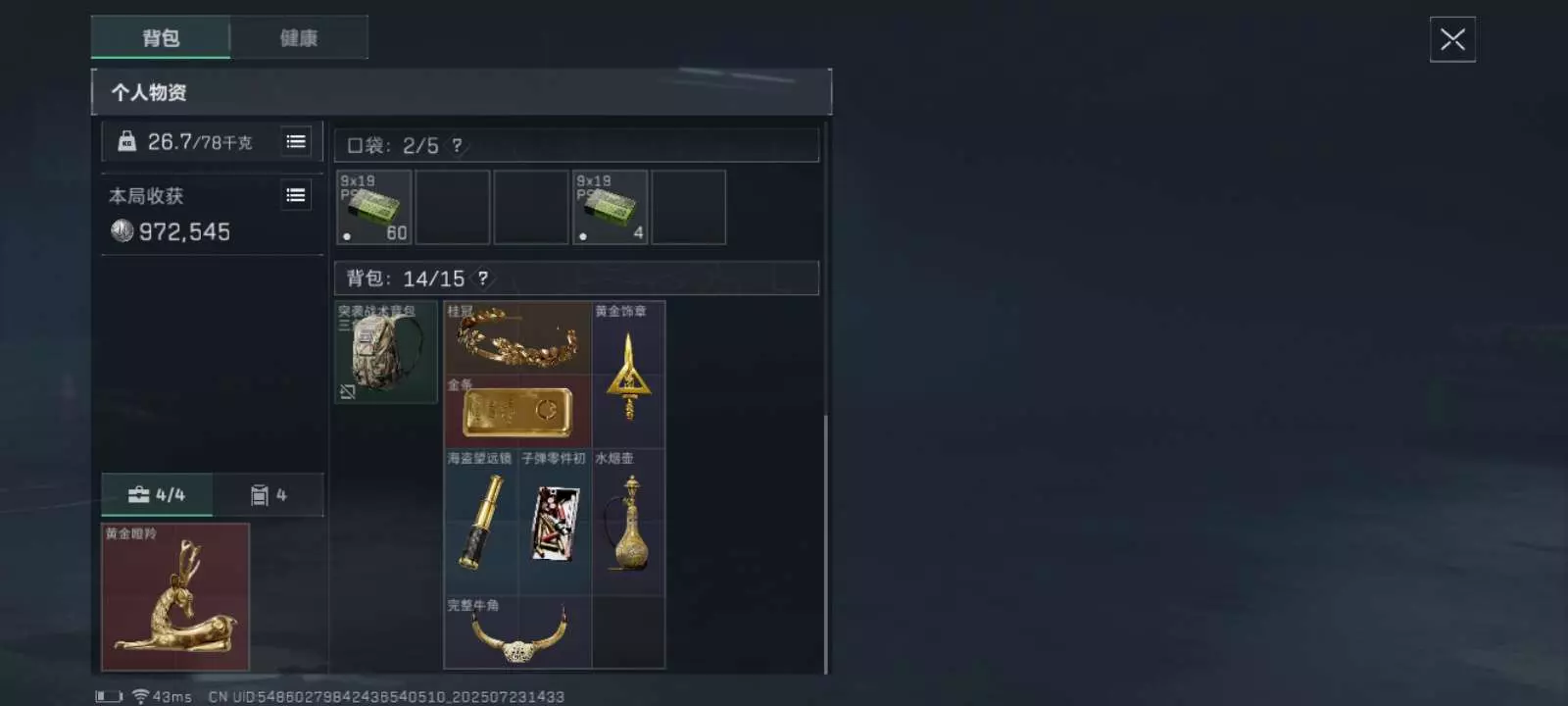The width and height of the screenshot is (1568, 706).
Task: Expand the weight details list icon
Action: 296,141
